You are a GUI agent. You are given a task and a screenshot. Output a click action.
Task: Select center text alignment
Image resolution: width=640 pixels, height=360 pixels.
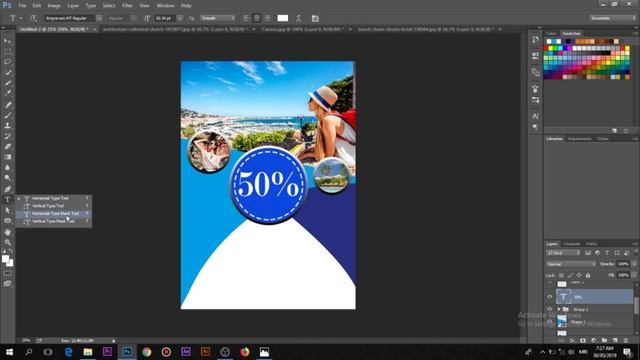(257, 18)
